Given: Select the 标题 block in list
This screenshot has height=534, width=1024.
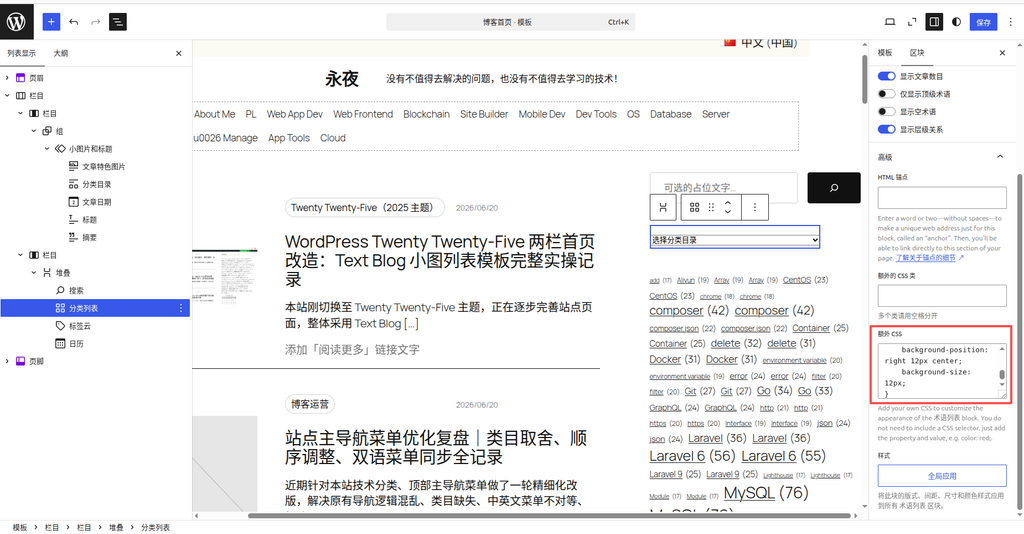Looking at the screenshot, I should tap(89, 220).
